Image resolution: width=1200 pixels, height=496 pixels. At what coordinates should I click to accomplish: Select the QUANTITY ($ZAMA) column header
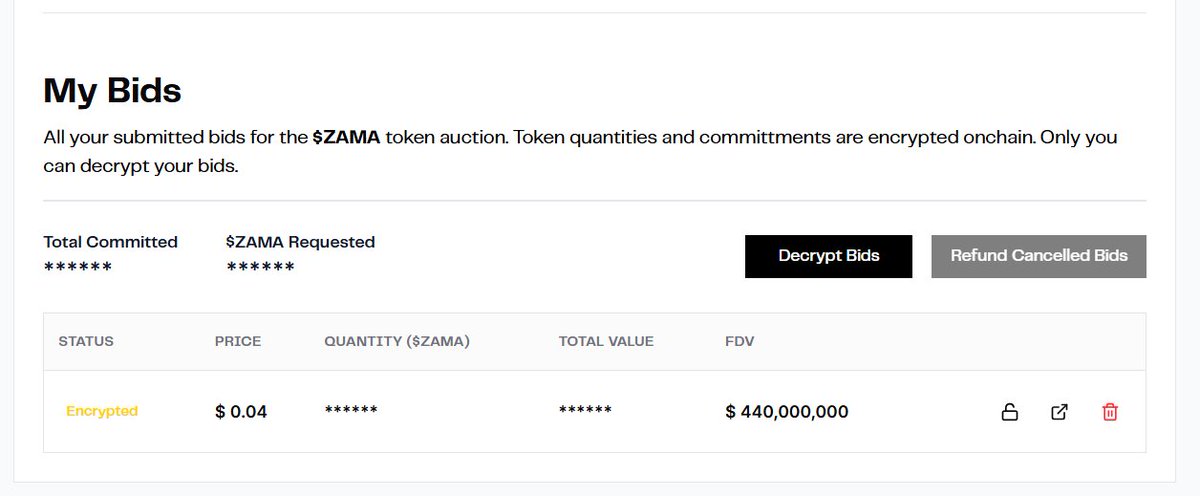397,341
